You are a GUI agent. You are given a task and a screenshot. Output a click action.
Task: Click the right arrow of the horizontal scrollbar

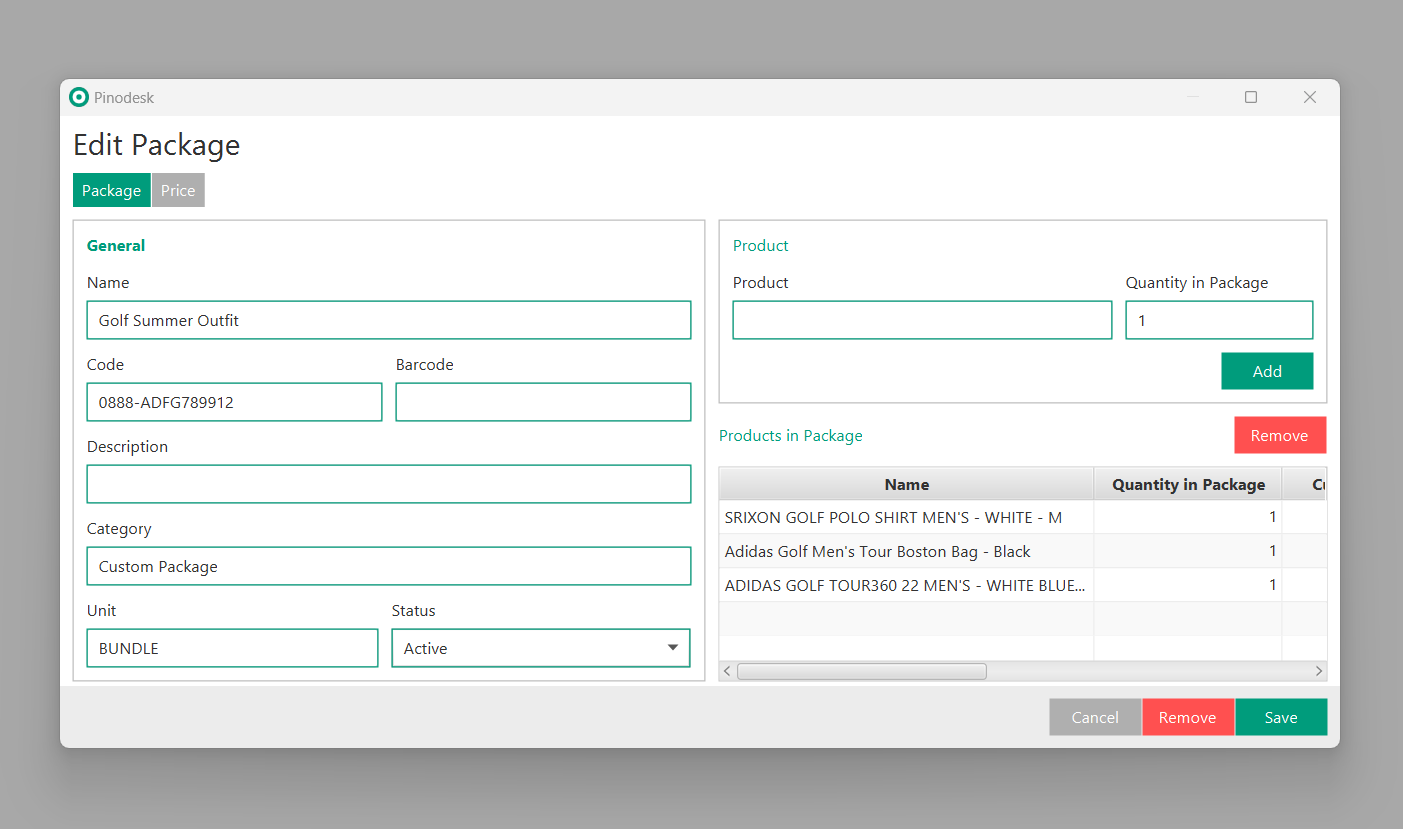tap(1318, 670)
